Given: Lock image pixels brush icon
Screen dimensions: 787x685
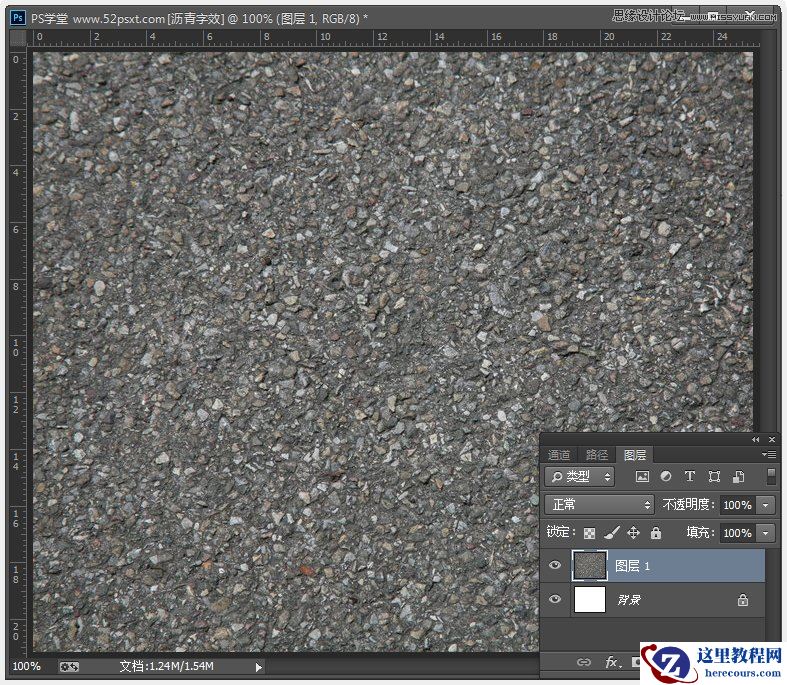Looking at the screenshot, I should (x=611, y=532).
